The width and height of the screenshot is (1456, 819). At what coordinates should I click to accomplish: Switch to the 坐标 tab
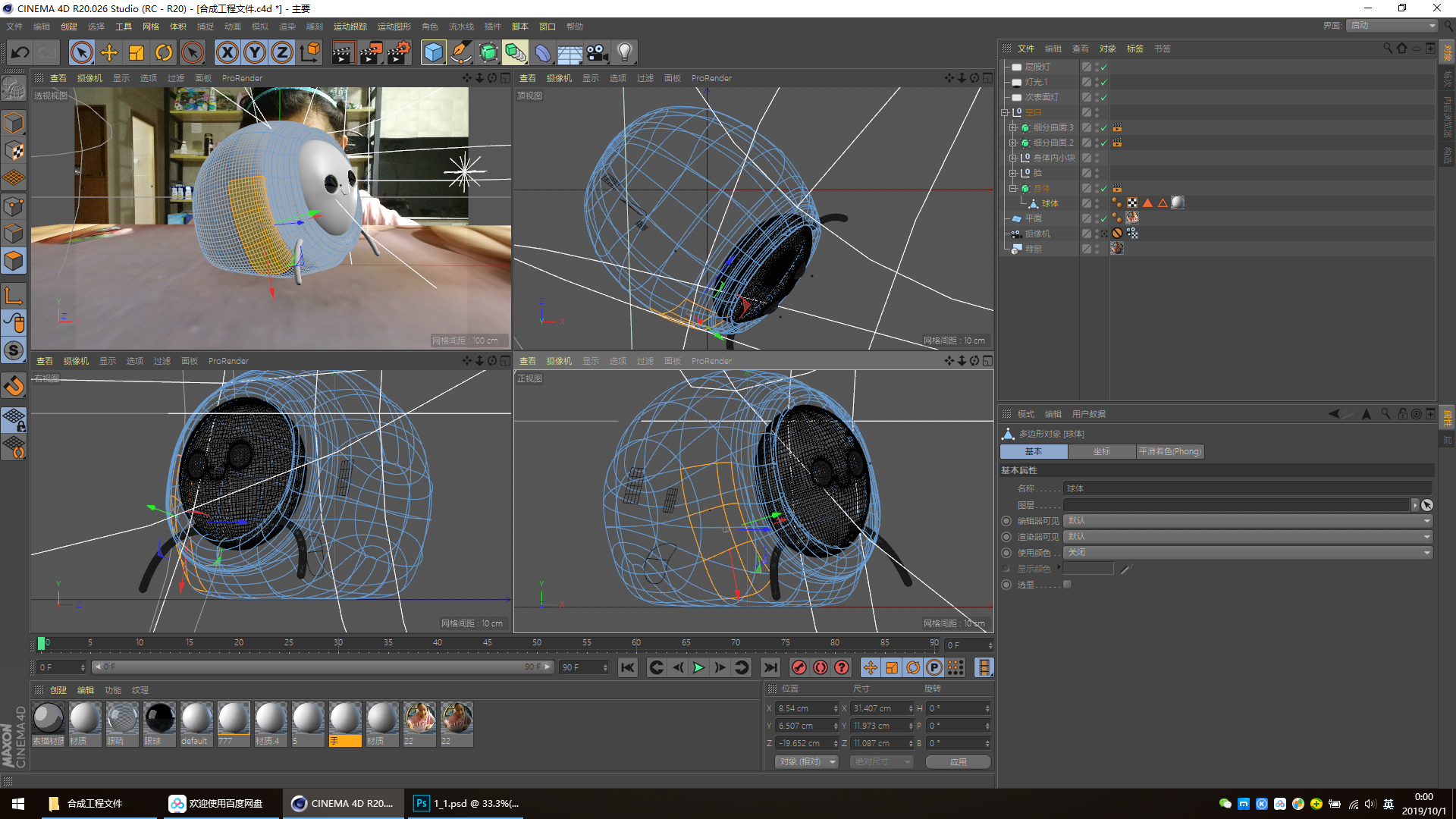(1102, 451)
